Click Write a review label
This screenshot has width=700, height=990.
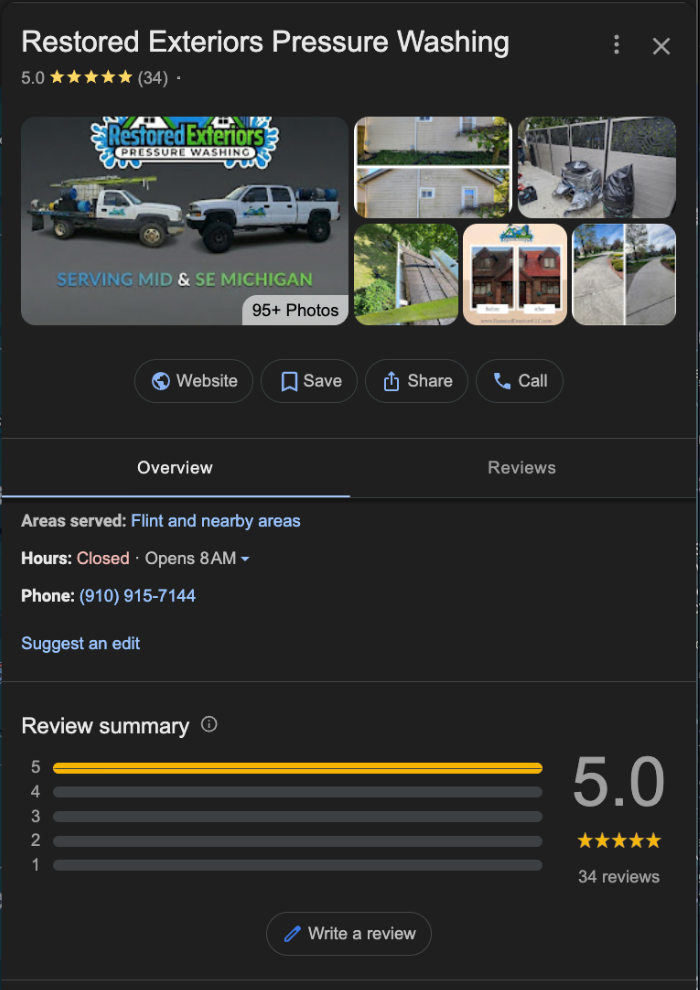click(x=362, y=934)
